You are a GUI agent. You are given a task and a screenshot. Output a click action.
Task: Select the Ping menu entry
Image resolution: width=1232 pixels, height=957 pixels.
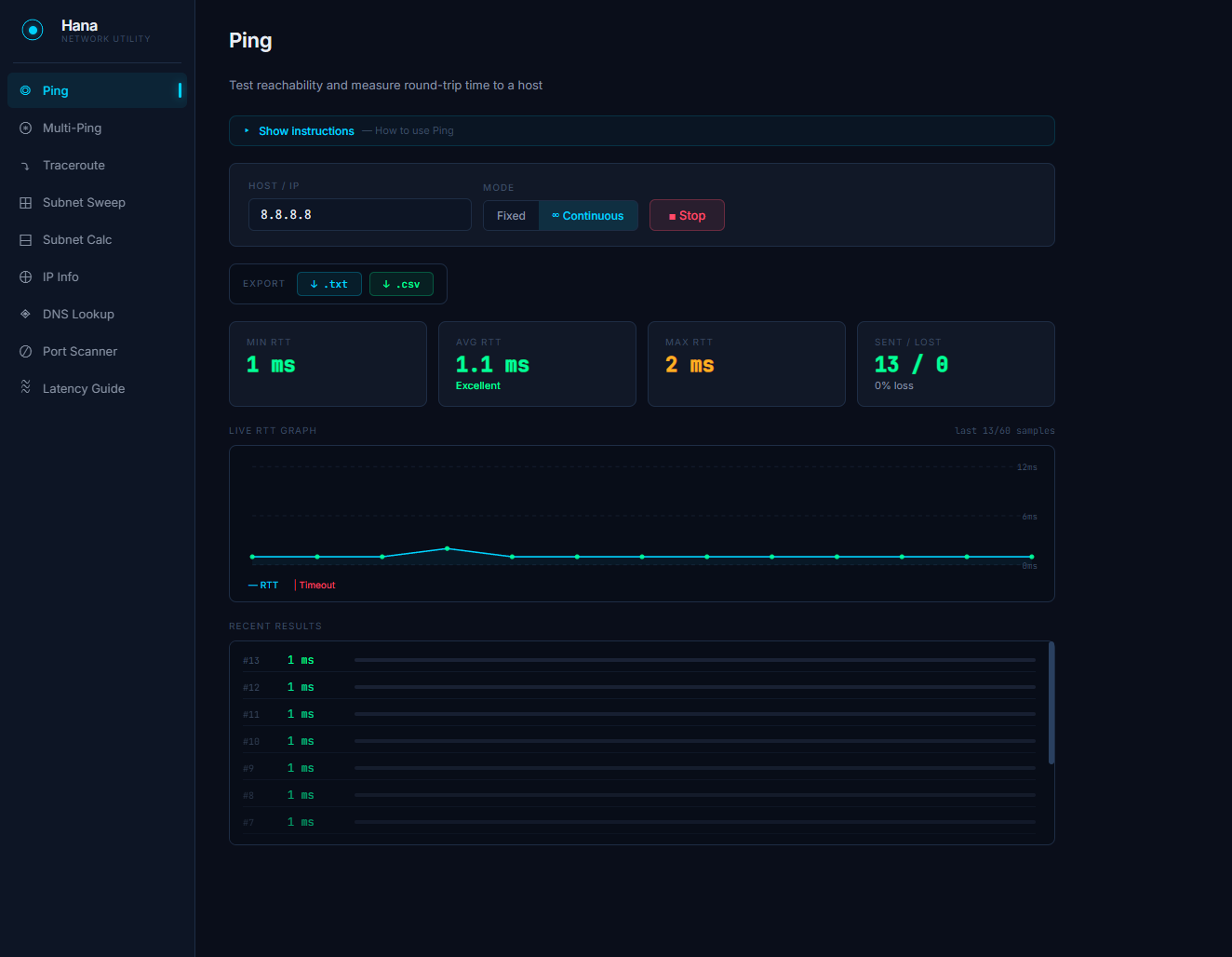97,90
